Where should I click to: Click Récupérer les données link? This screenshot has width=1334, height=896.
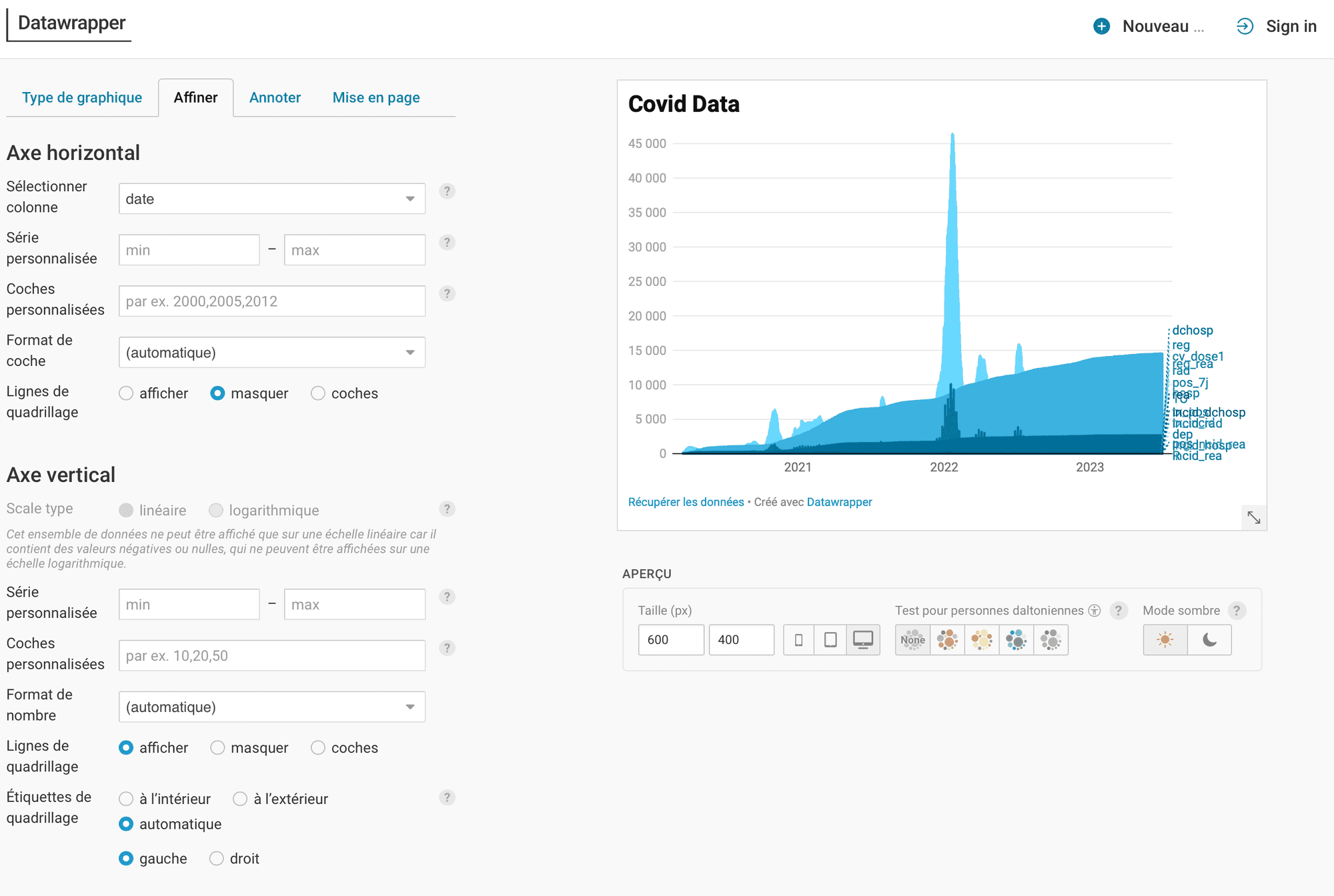pyautogui.click(x=686, y=502)
